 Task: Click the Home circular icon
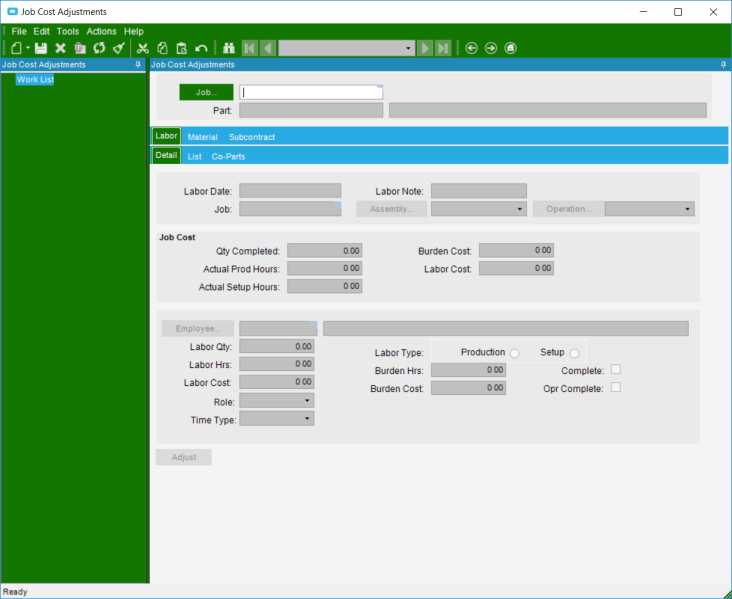[x=510, y=48]
